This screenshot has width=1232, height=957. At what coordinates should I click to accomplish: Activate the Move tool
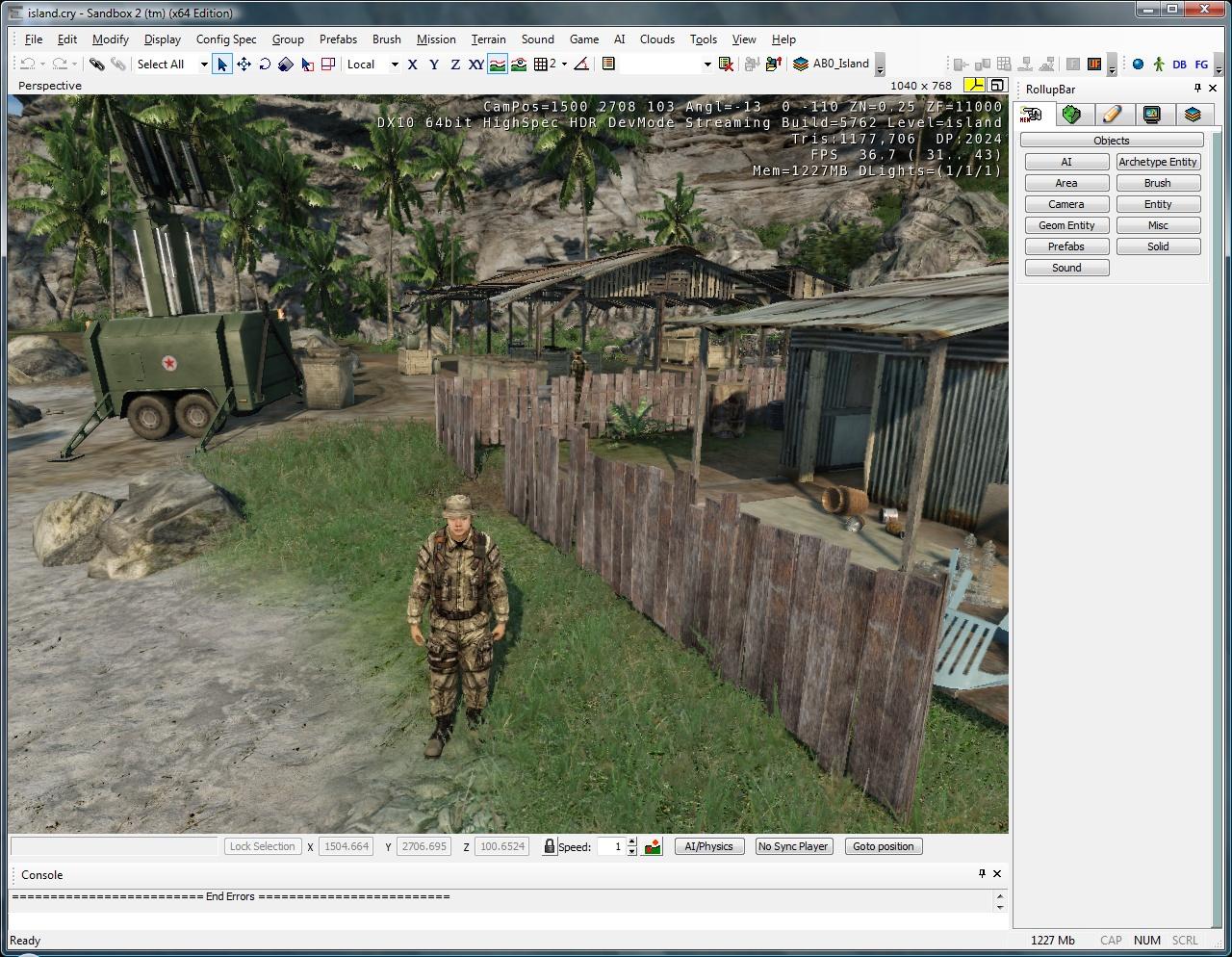tap(244, 65)
